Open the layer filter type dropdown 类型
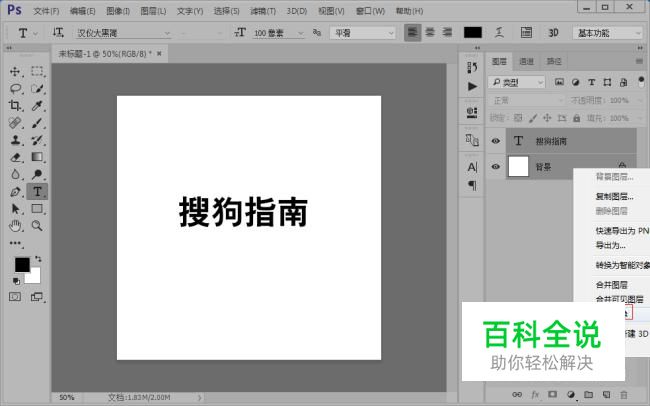650x406 pixels. pos(516,83)
